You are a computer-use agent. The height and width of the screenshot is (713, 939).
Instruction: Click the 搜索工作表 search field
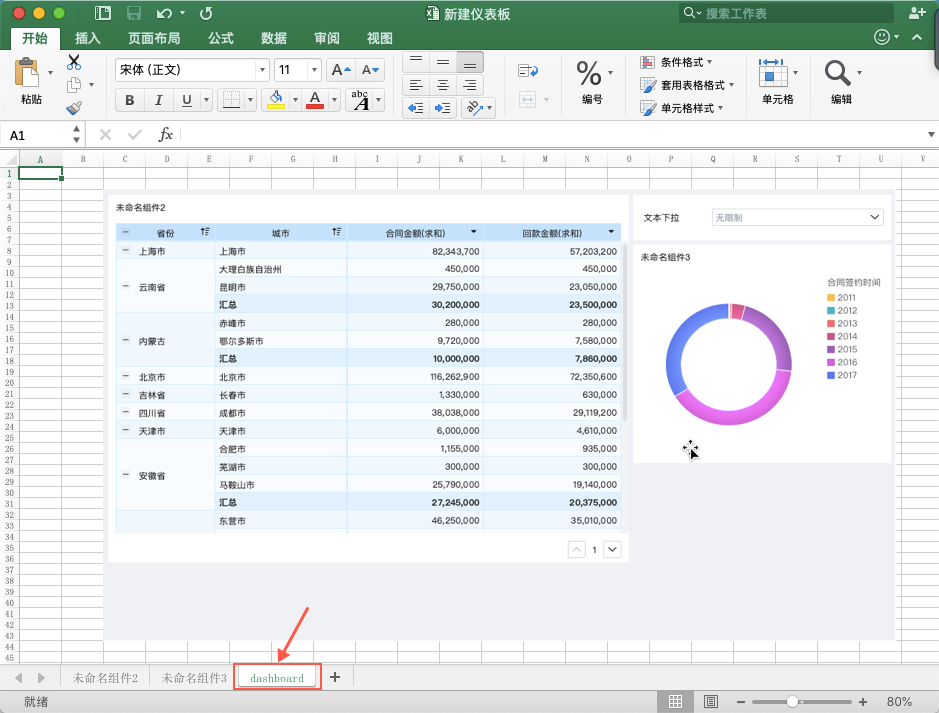[786, 13]
